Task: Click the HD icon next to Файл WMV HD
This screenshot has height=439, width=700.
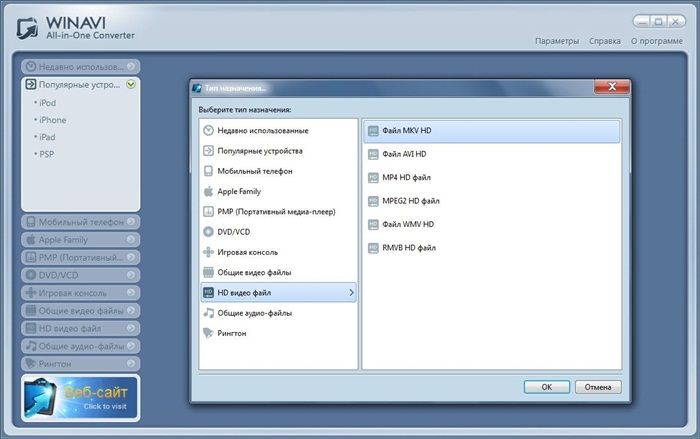Action: 373,224
